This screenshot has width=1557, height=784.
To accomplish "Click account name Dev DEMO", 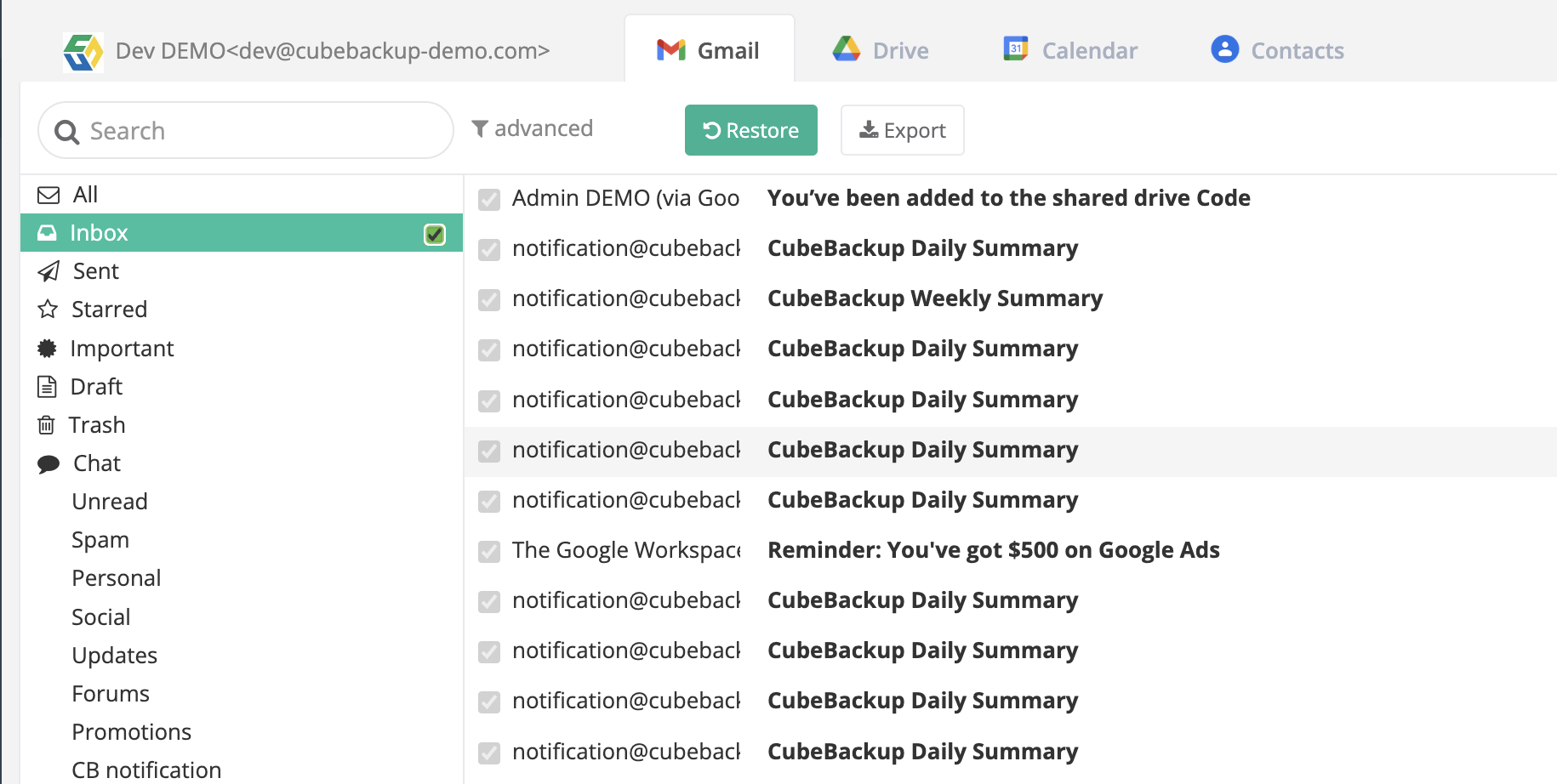I will coord(333,51).
